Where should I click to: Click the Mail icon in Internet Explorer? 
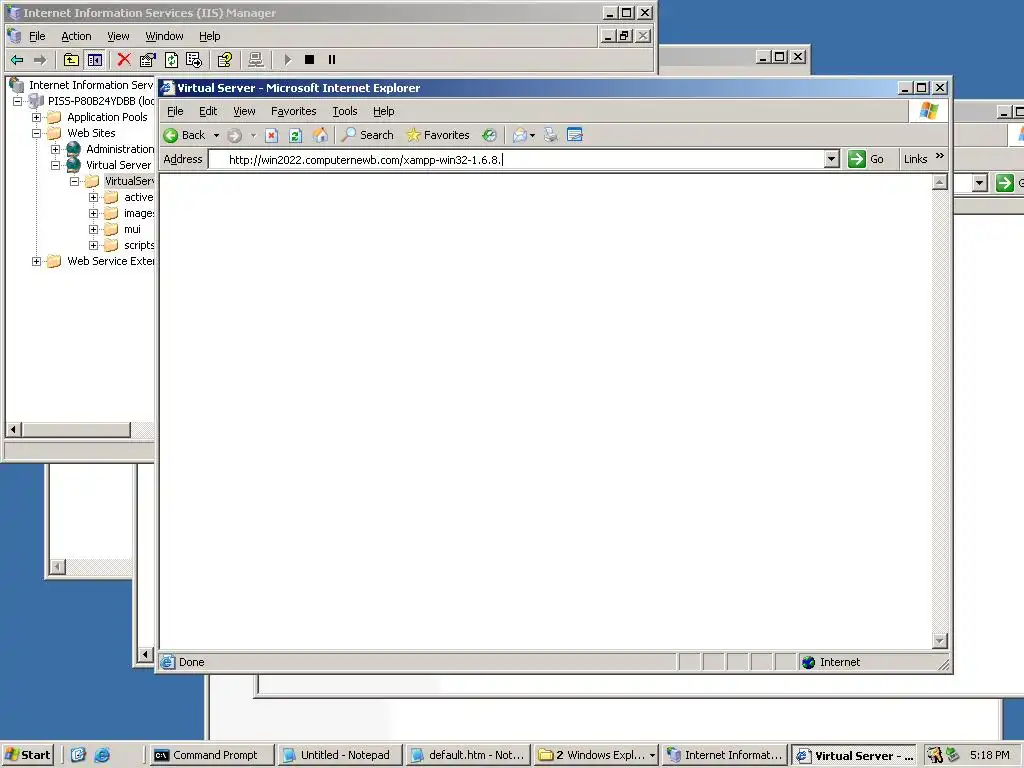pos(520,135)
